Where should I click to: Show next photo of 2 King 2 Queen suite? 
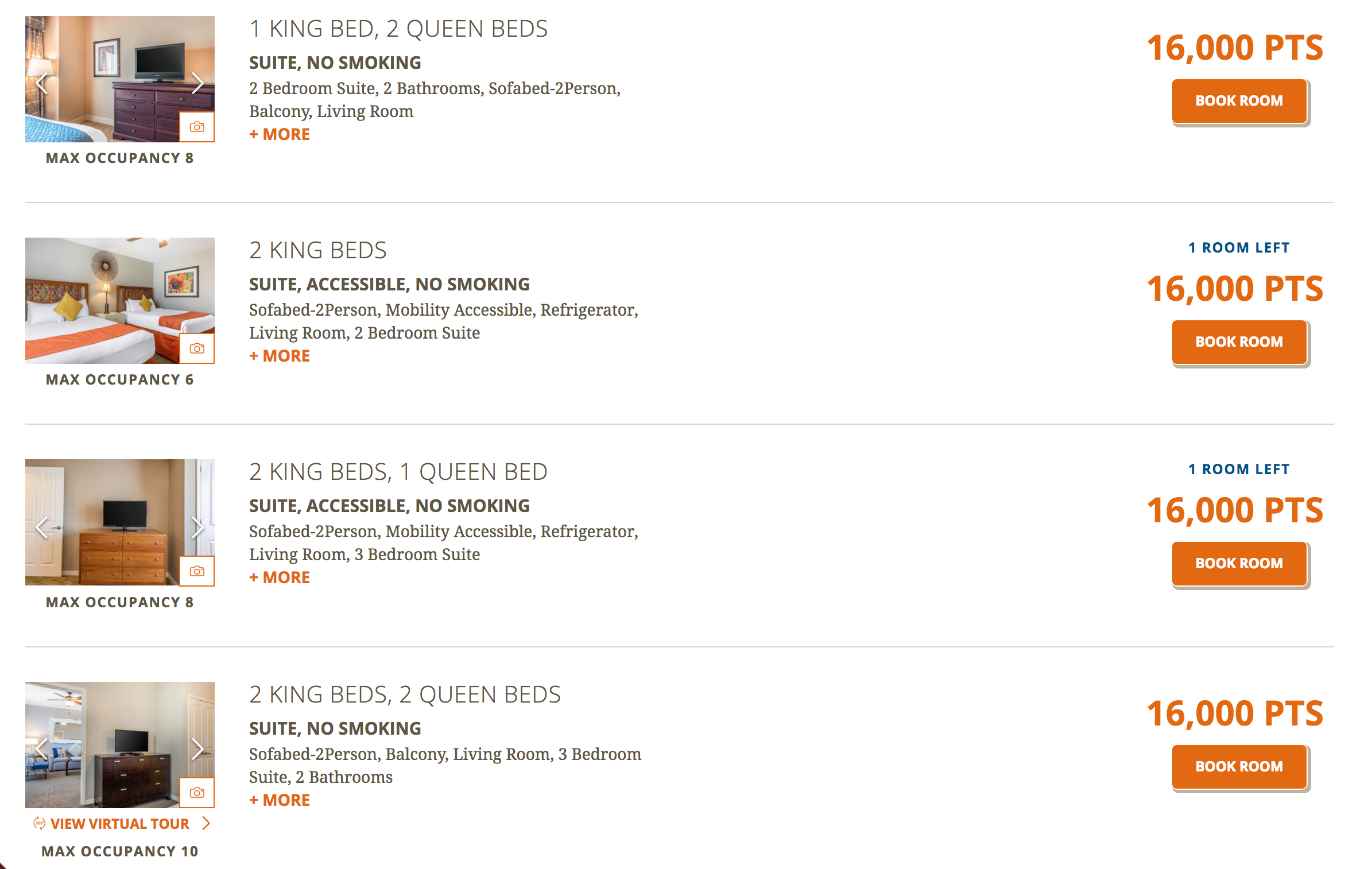pyautogui.click(x=197, y=749)
